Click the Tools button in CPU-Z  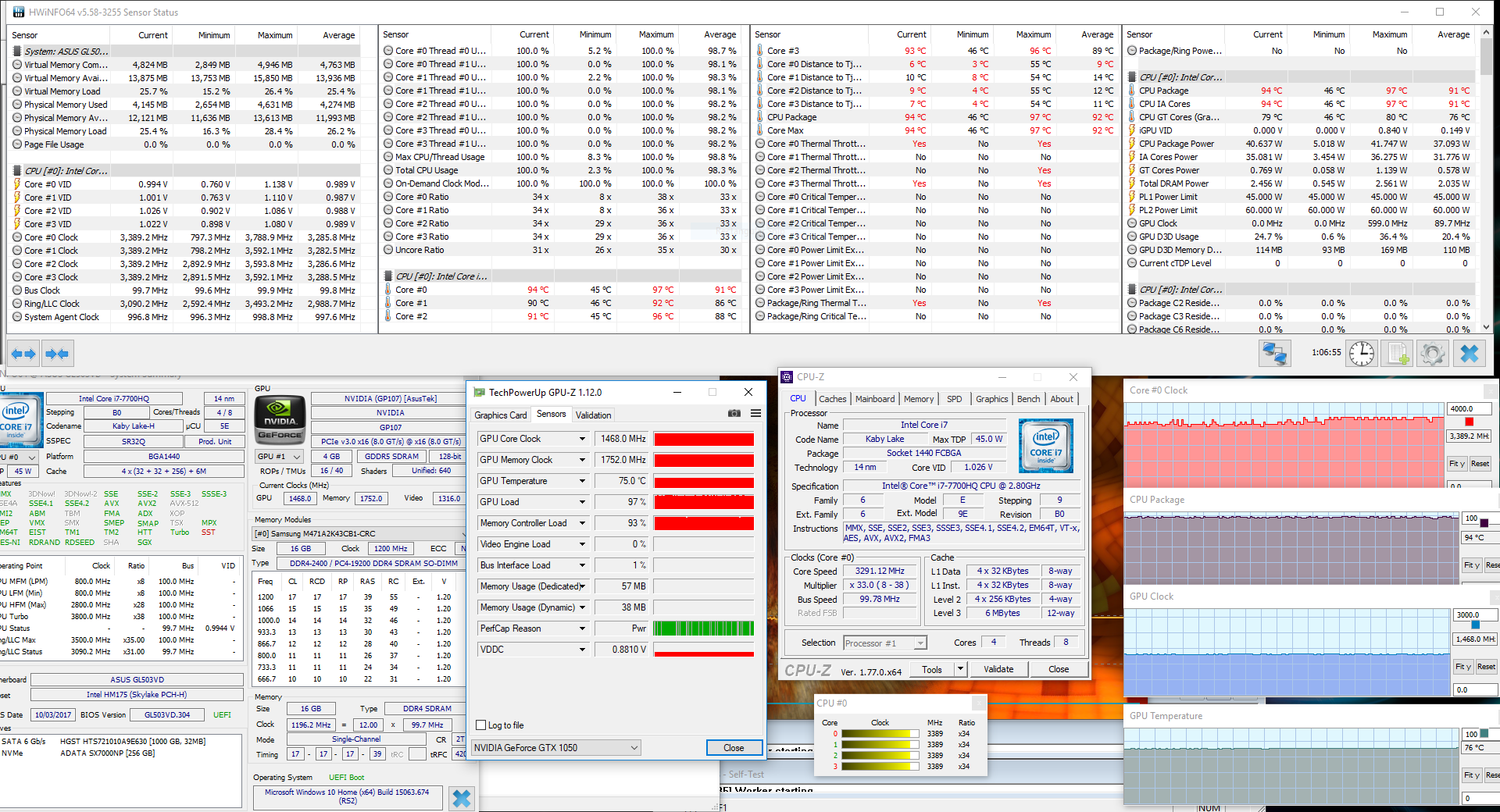tap(932, 669)
